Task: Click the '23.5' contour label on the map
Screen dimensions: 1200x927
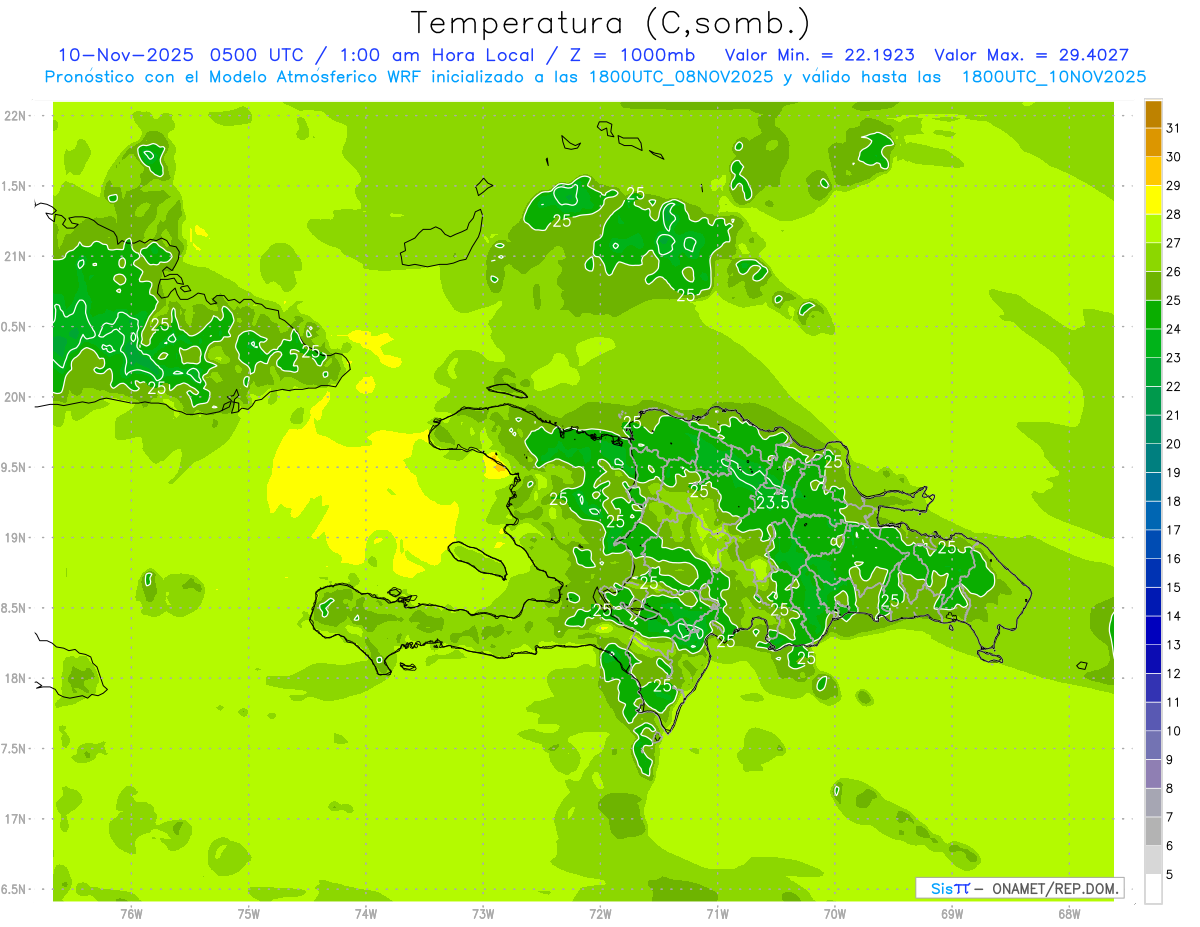Action: (775, 502)
